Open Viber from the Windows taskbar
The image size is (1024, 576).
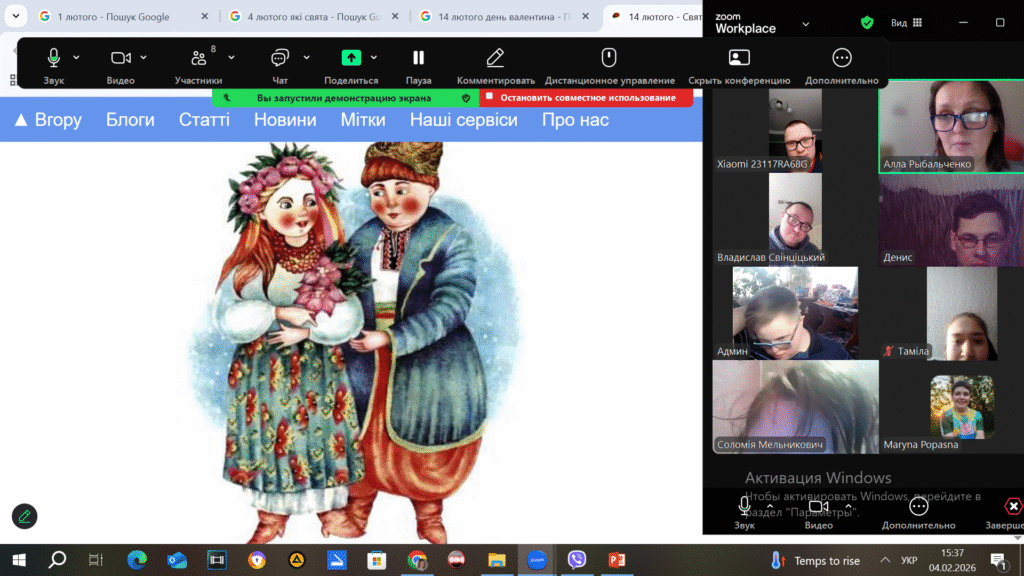click(576, 560)
